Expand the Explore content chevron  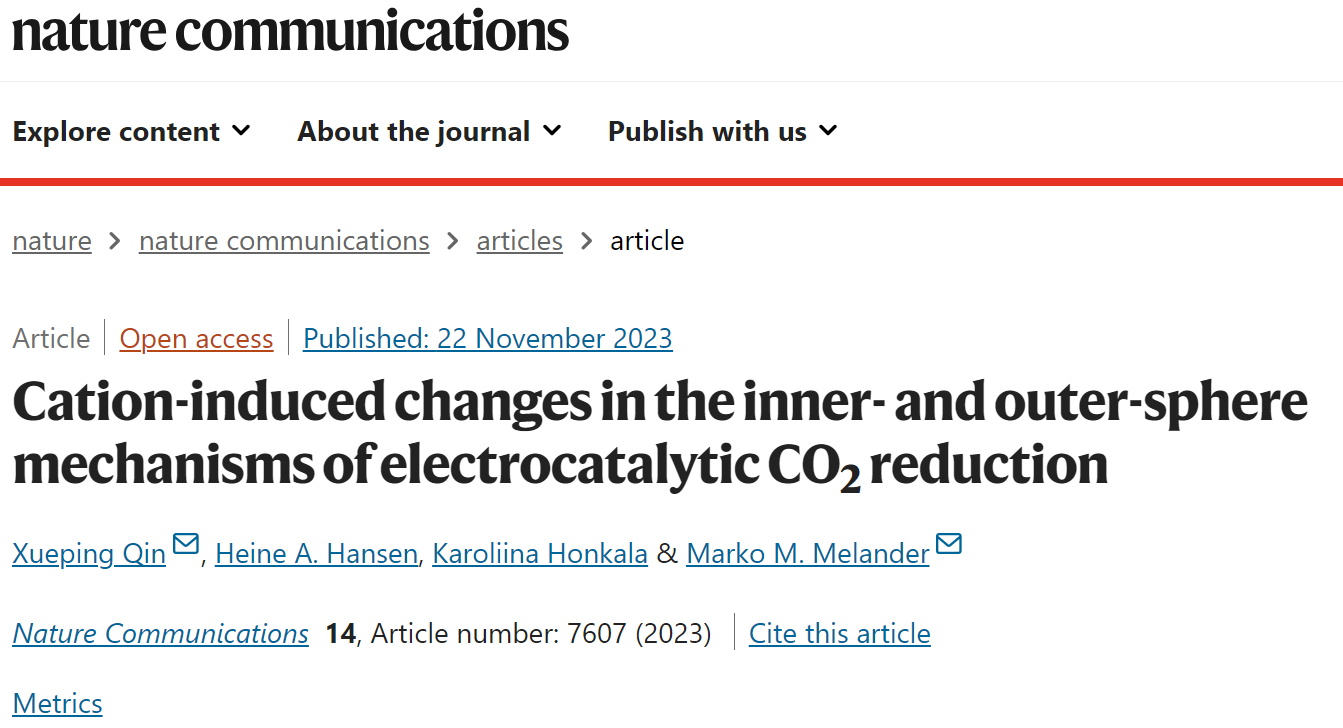(241, 130)
